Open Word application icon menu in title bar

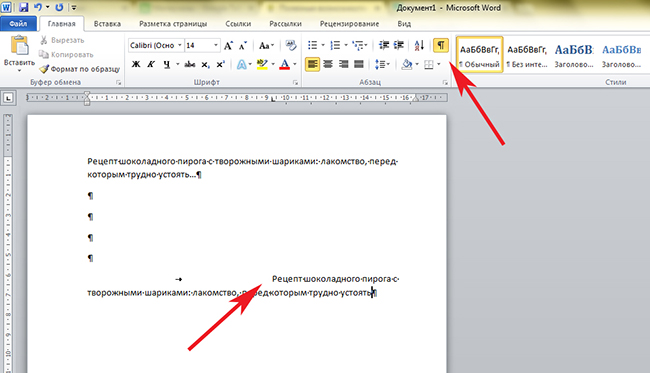(x=7, y=7)
